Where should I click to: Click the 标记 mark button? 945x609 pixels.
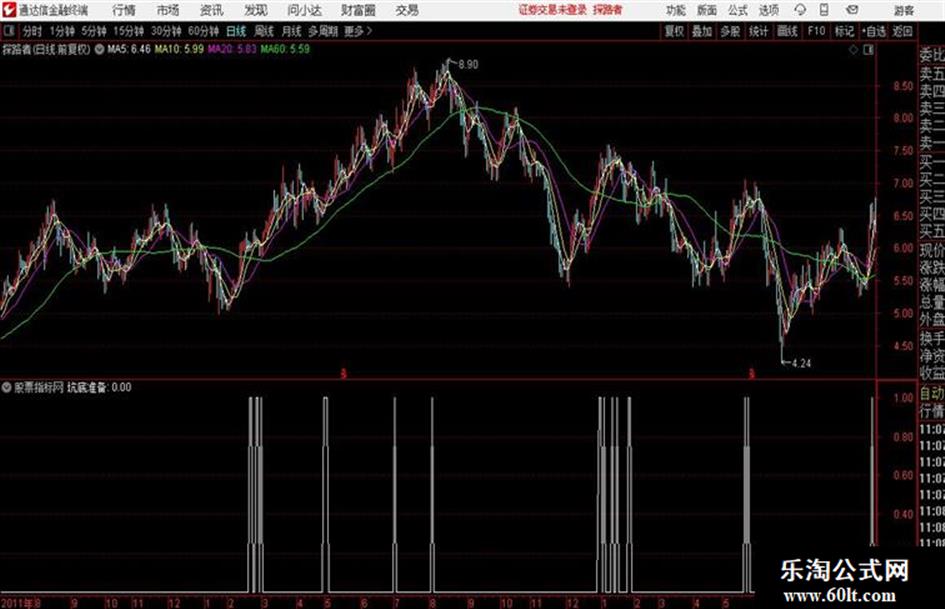tap(844, 31)
